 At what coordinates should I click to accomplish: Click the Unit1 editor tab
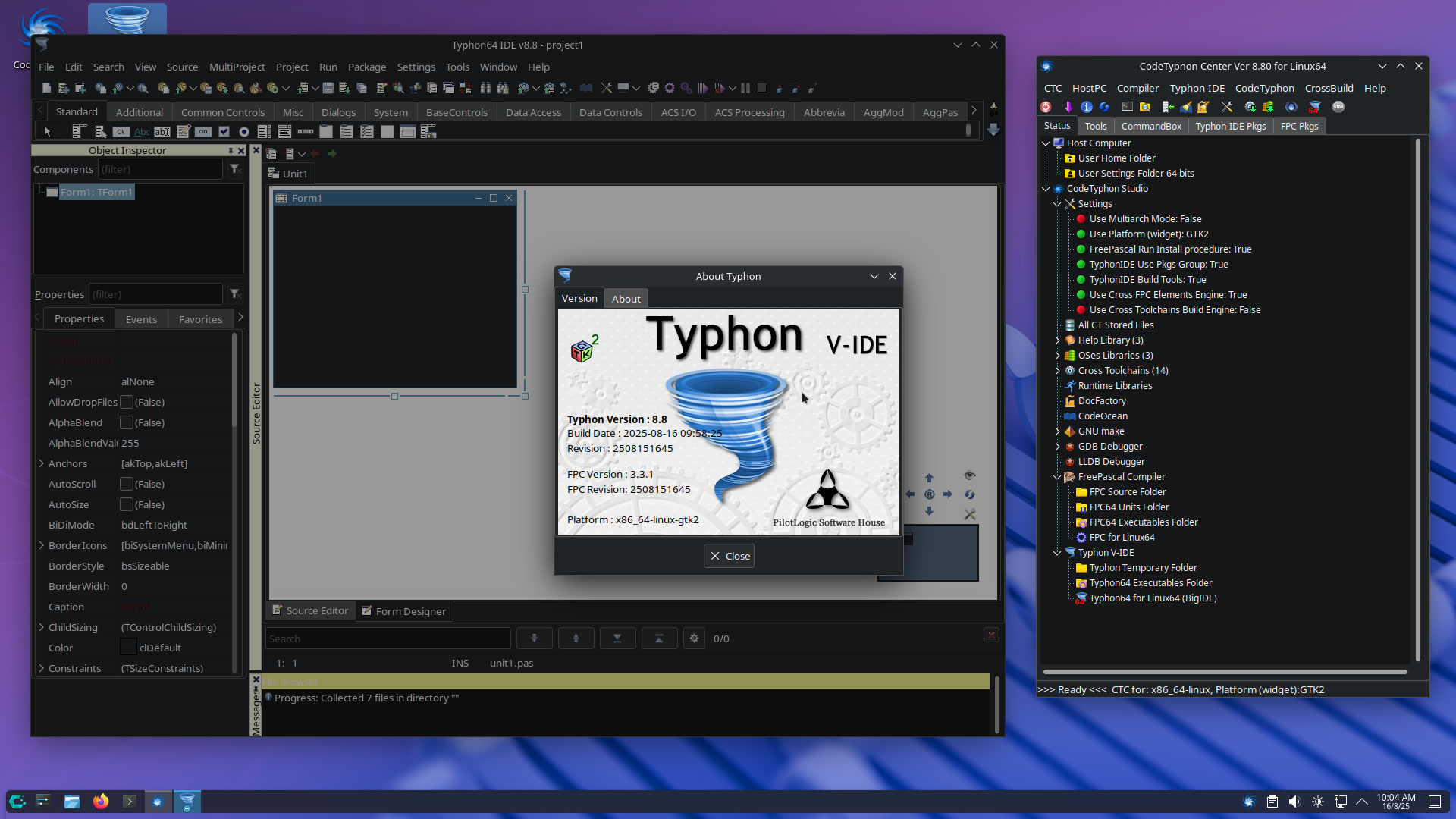pos(288,174)
